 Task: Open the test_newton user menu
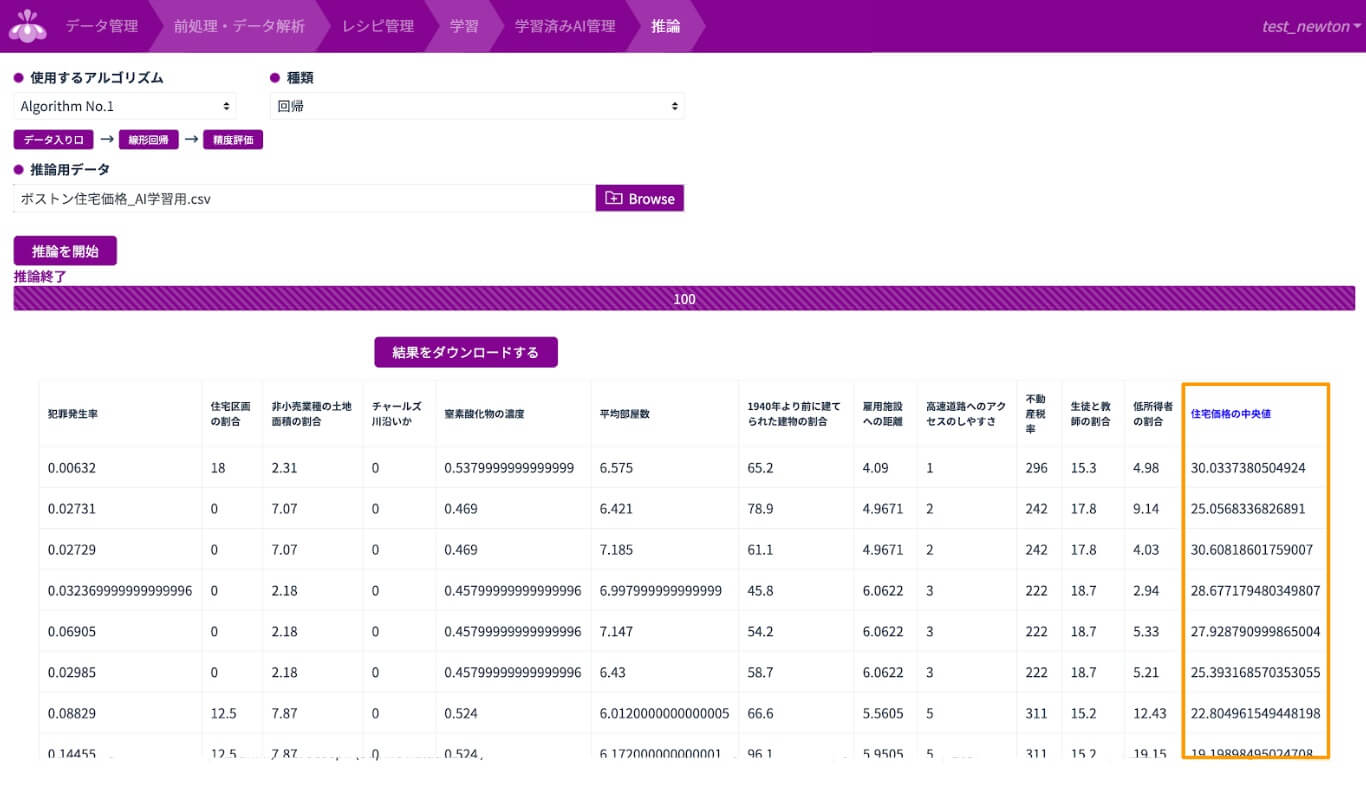1311,27
